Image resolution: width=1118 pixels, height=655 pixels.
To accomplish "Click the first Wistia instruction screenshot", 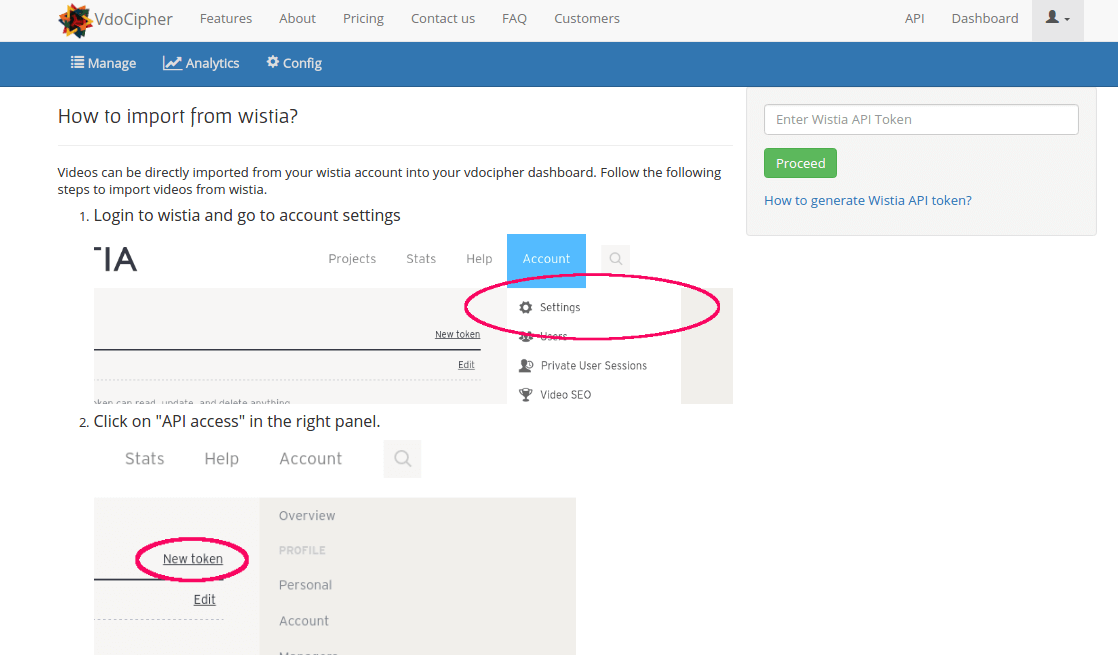I will (413, 319).
